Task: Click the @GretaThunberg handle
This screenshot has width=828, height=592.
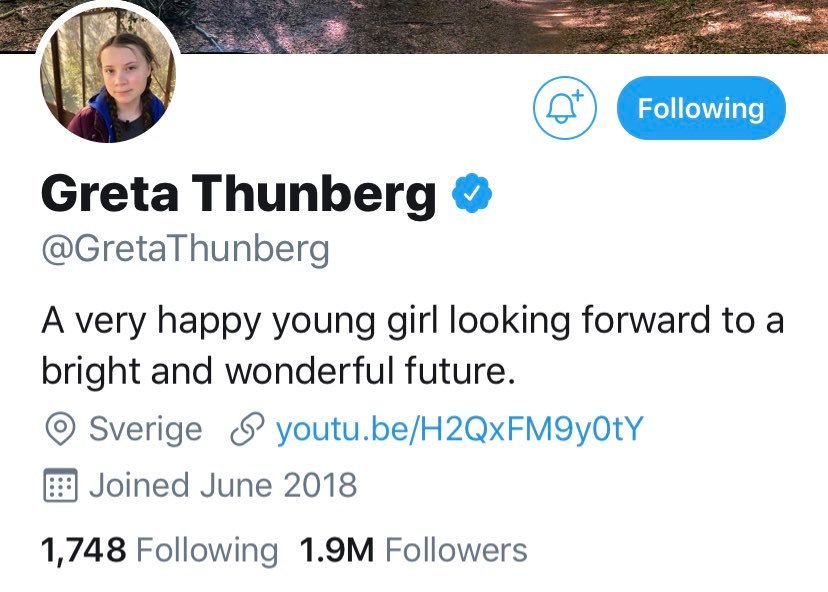Action: pos(185,249)
